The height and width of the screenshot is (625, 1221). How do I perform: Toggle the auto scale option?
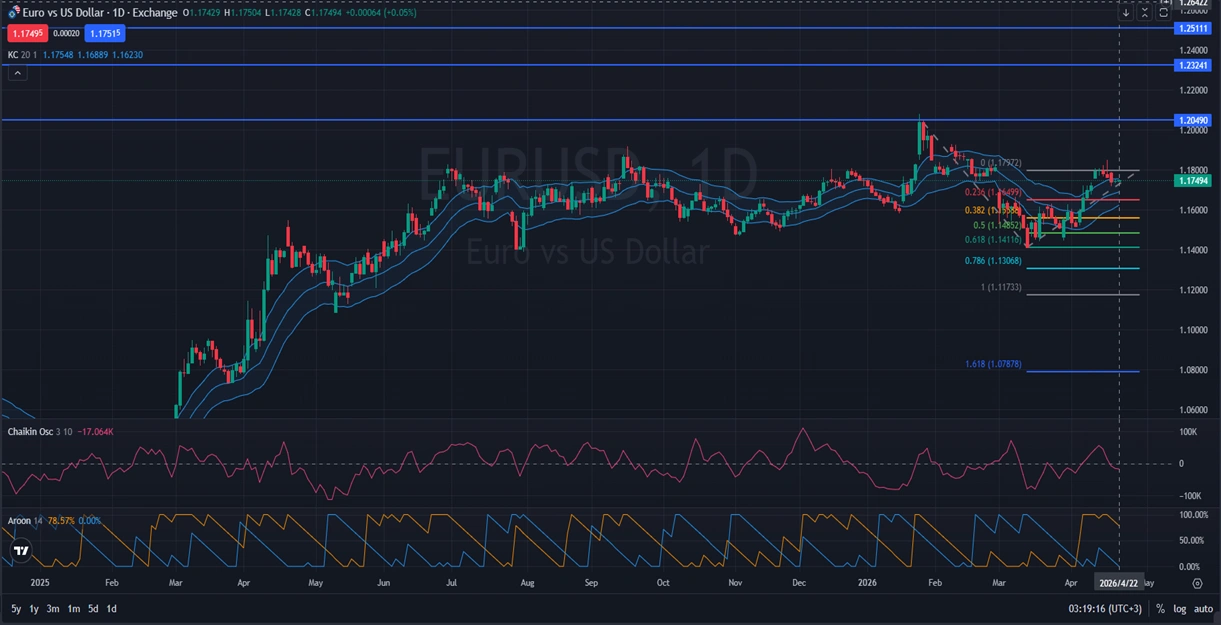tap(1203, 609)
